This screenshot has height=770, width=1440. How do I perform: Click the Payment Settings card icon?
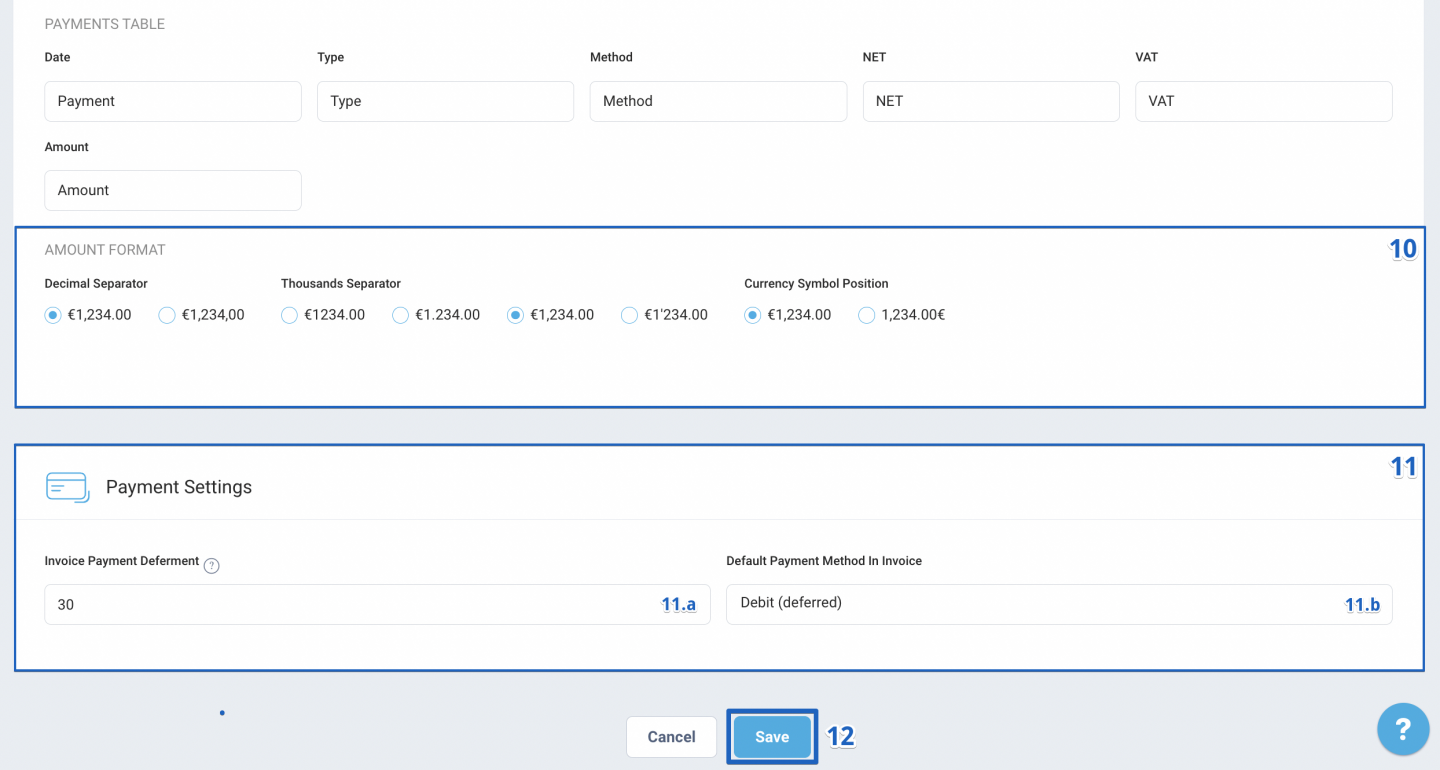click(68, 487)
